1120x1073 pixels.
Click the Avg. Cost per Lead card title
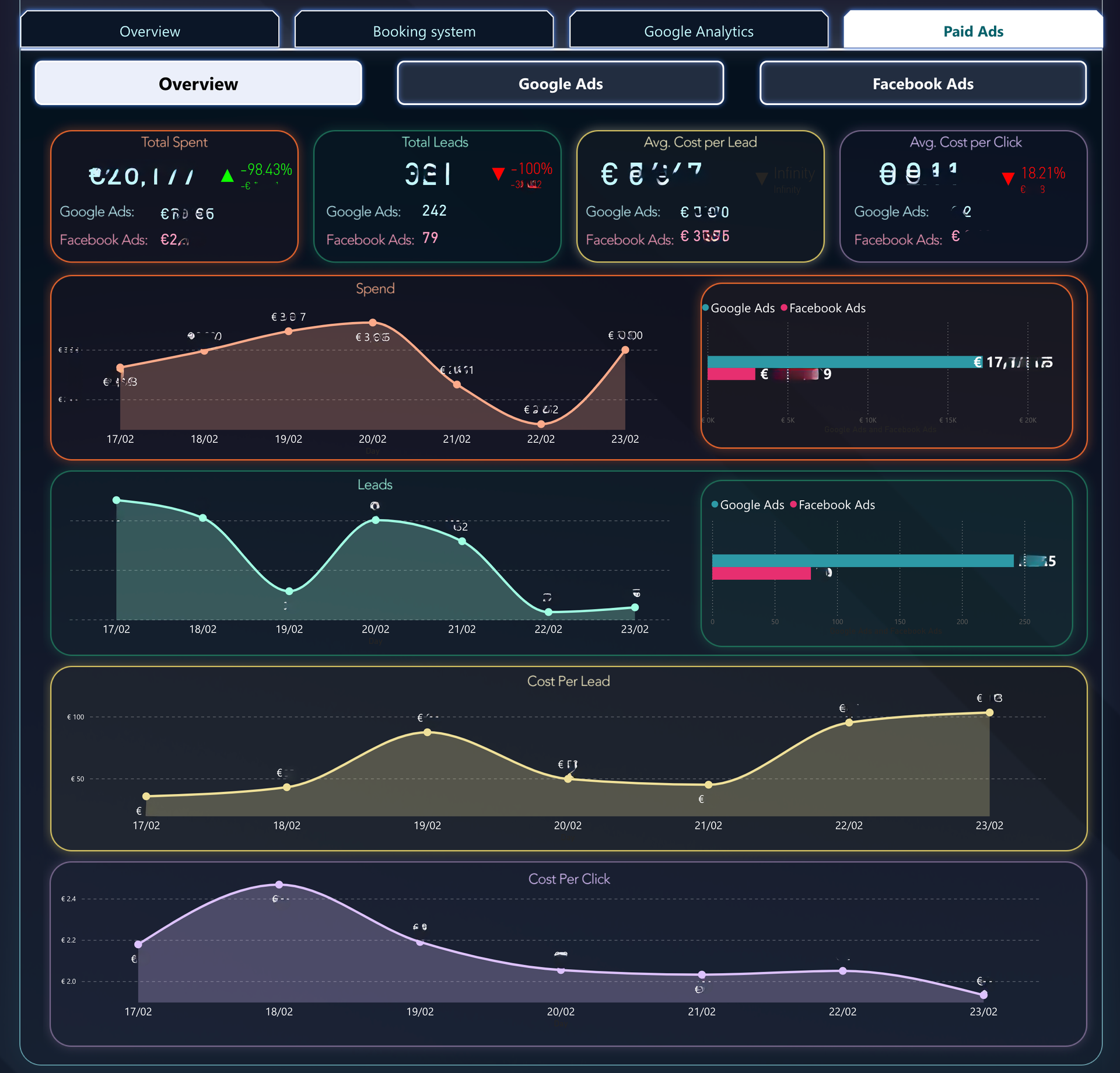tap(701, 142)
